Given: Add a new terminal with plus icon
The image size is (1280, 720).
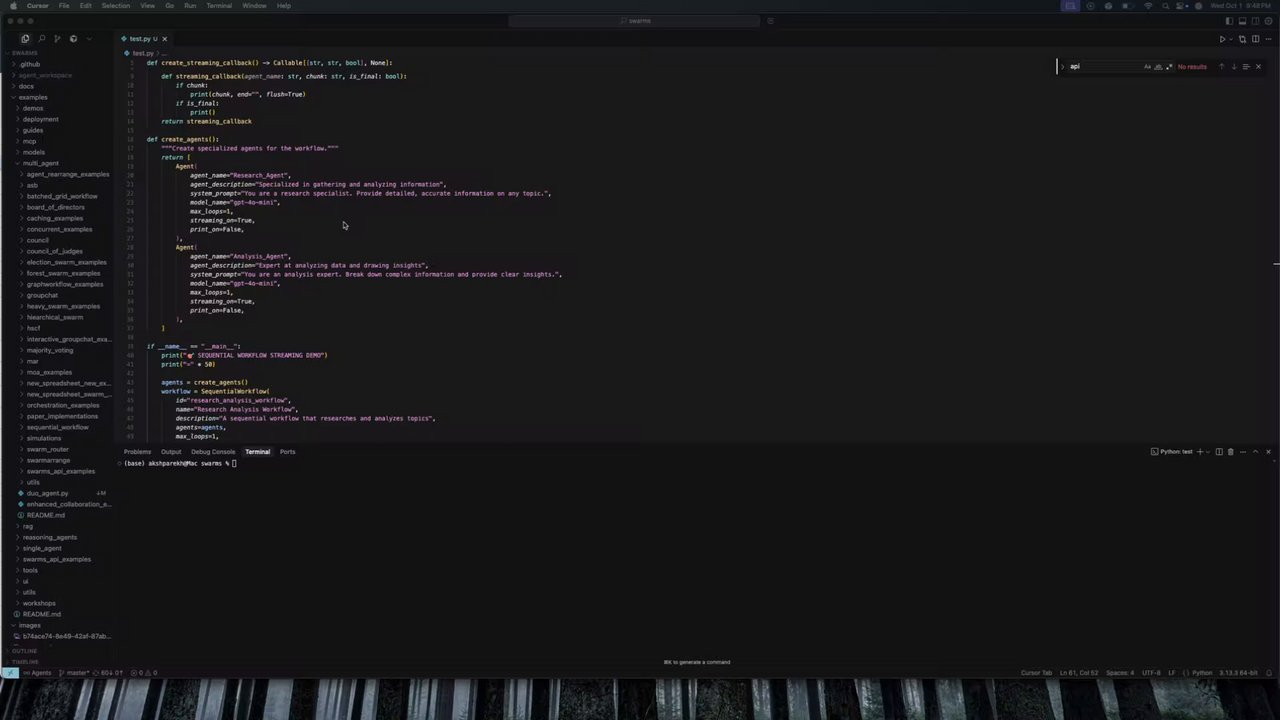Looking at the screenshot, I should coord(1200,452).
